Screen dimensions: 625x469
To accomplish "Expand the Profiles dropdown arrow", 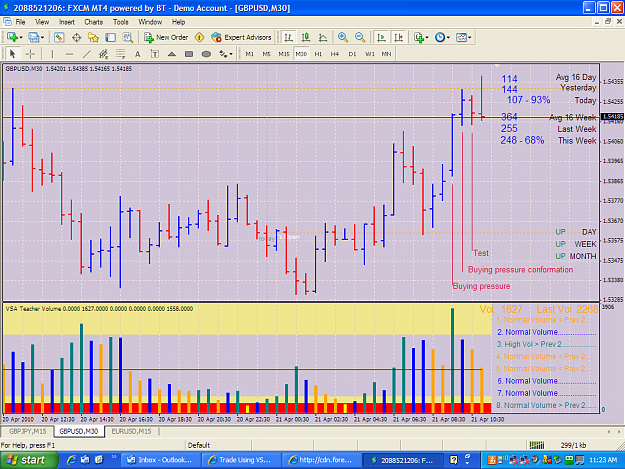I will [x=42, y=38].
